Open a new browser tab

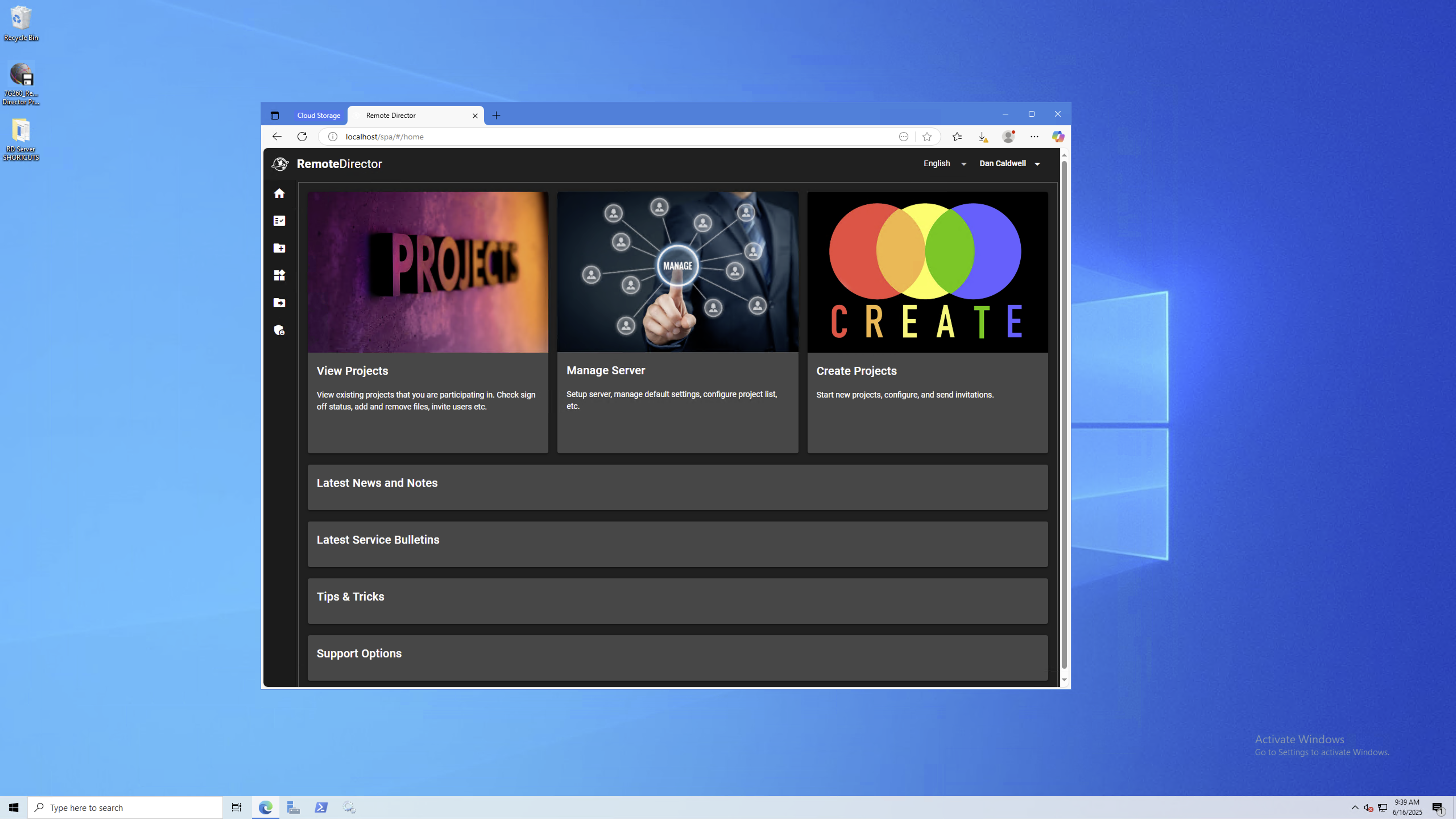496,115
